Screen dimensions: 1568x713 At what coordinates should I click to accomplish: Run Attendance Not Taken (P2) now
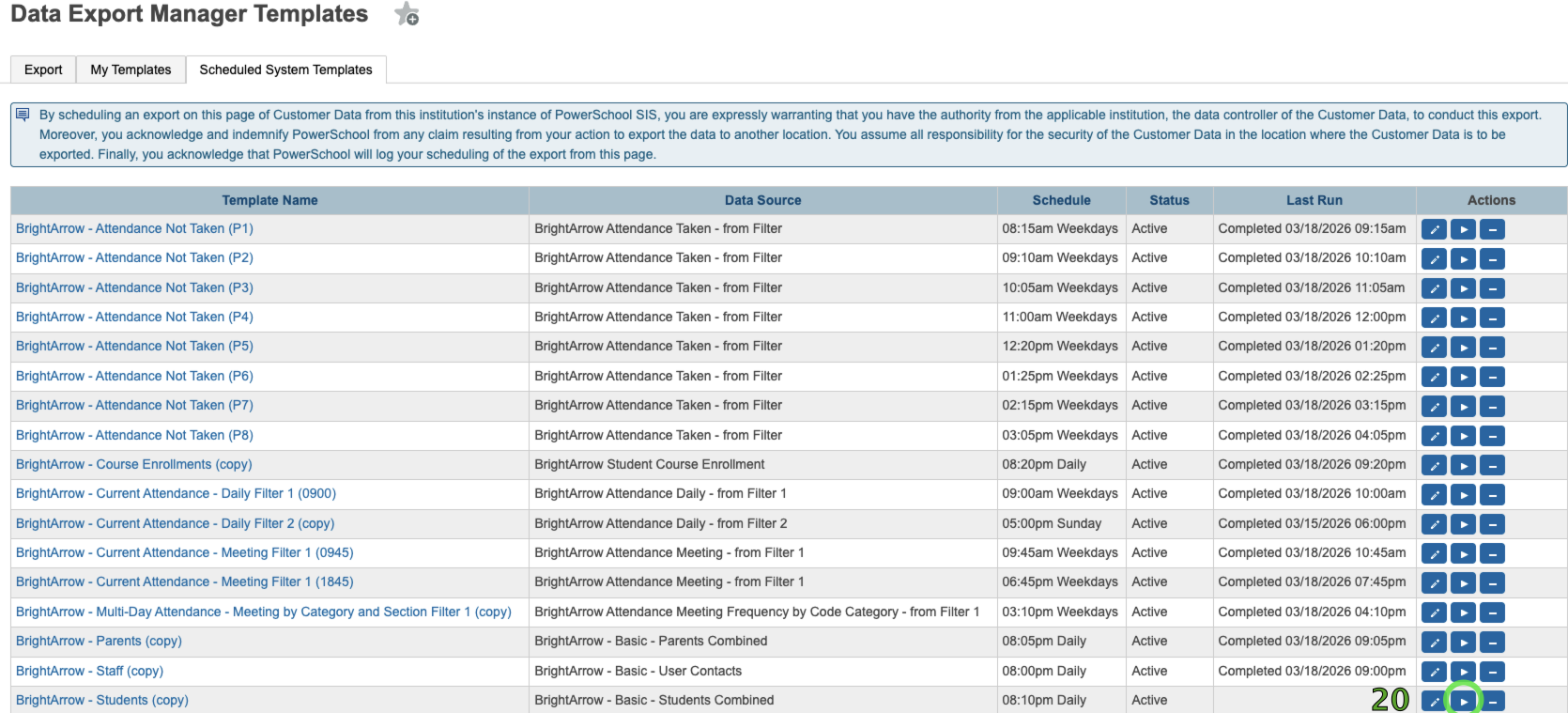click(x=1463, y=259)
